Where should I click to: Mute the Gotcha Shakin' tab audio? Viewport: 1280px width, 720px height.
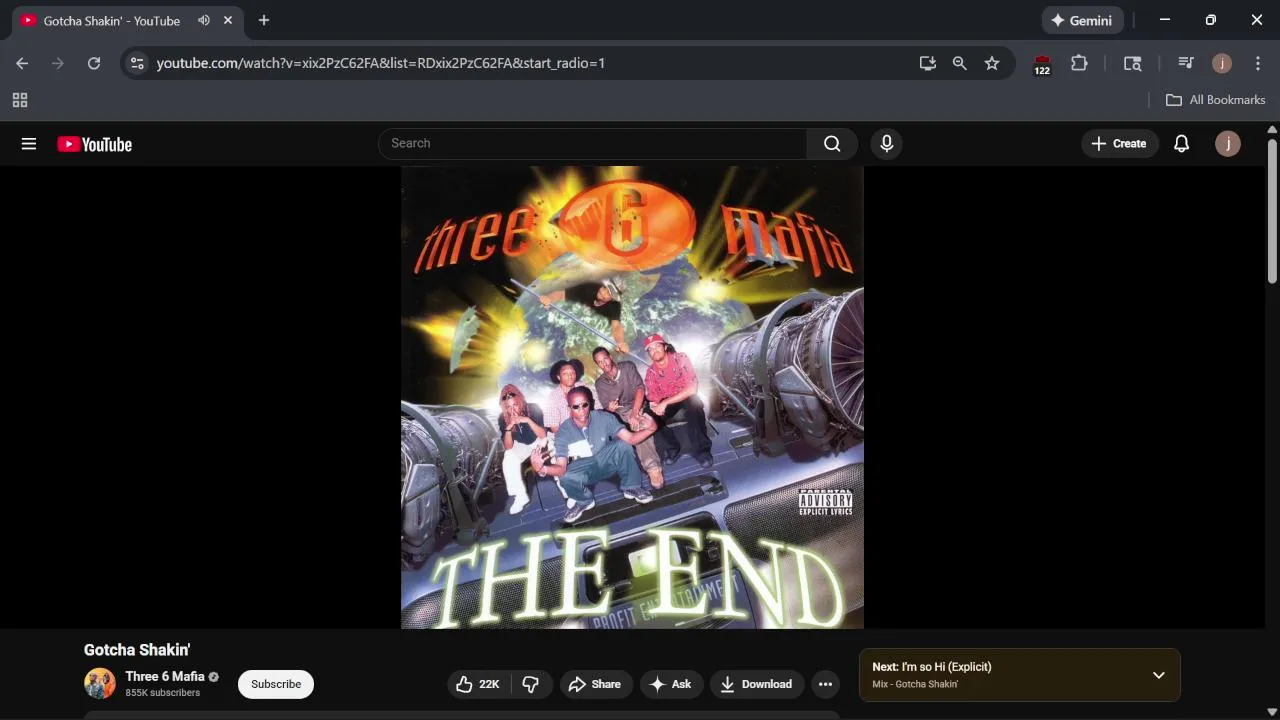(x=204, y=20)
